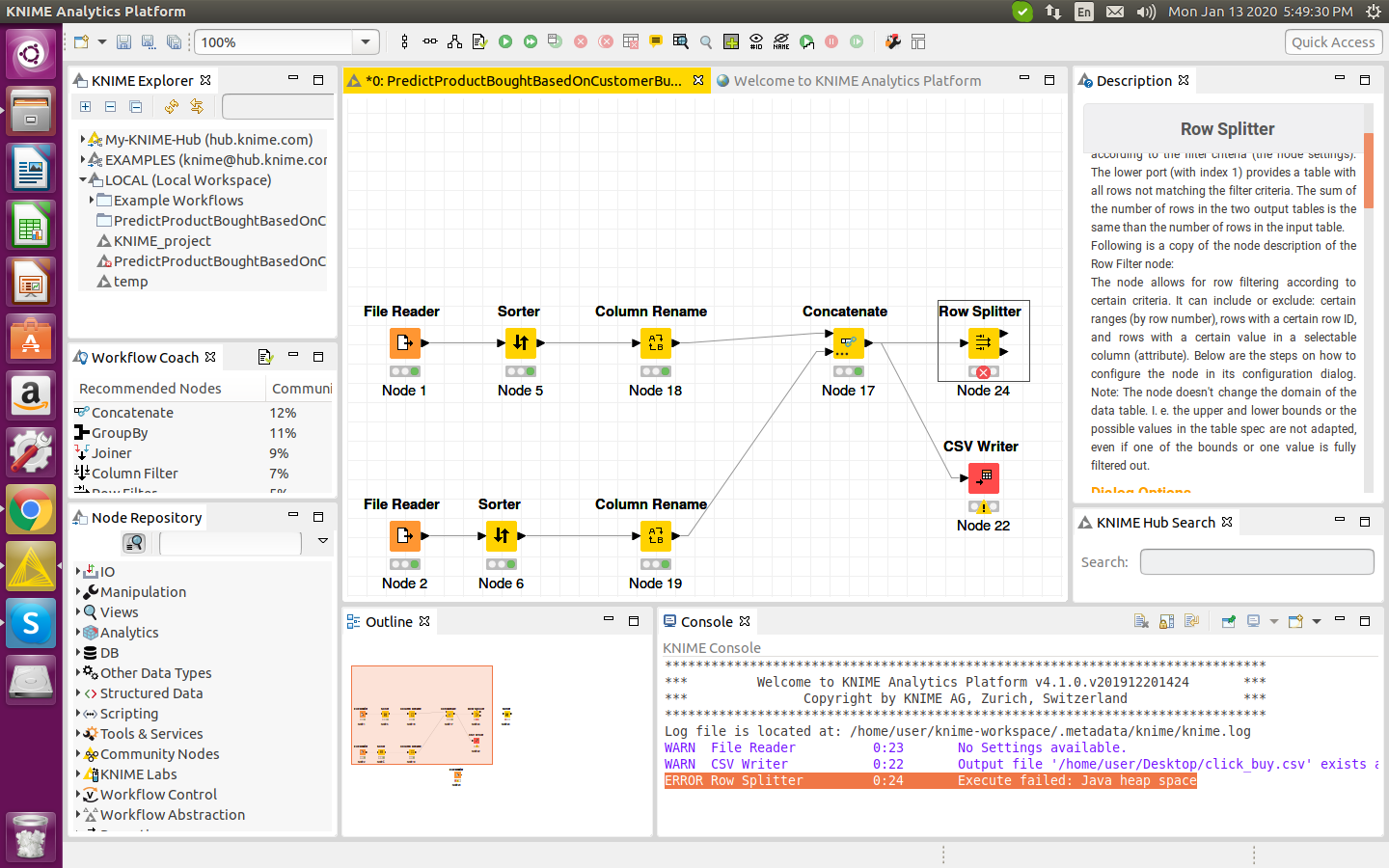Select the KNIME Hub Search tab
Screen dimensions: 1389x868
coord(1155,522)
